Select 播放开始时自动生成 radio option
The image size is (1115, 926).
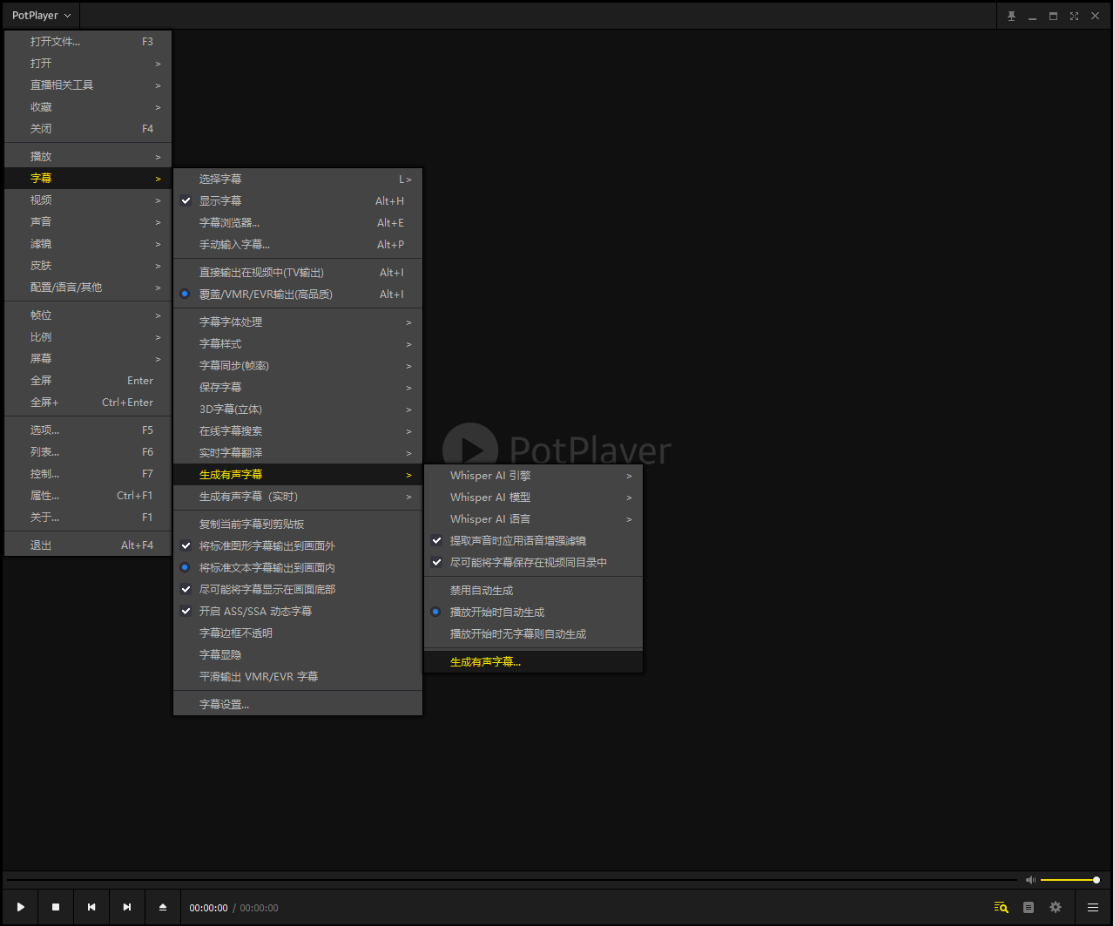(x=533, y=612)
